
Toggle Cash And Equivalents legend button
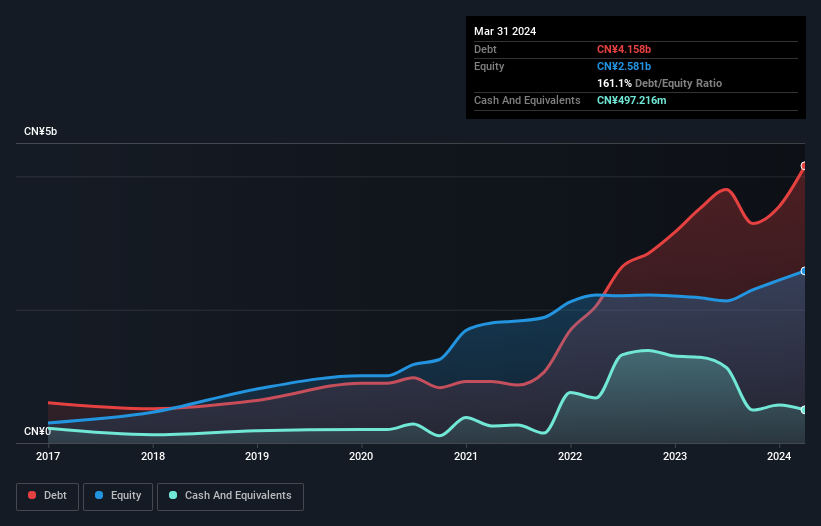(x=230, y=496)
